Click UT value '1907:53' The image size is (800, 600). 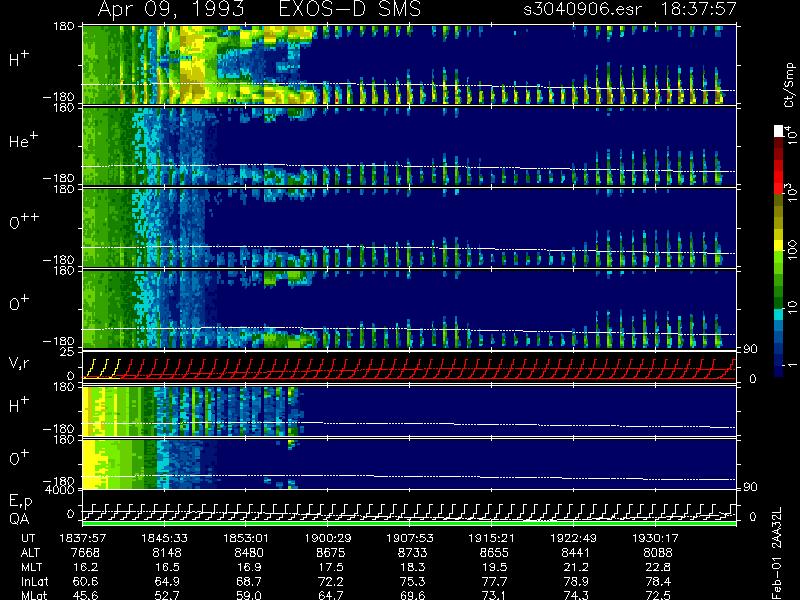[x=410, y=538]
